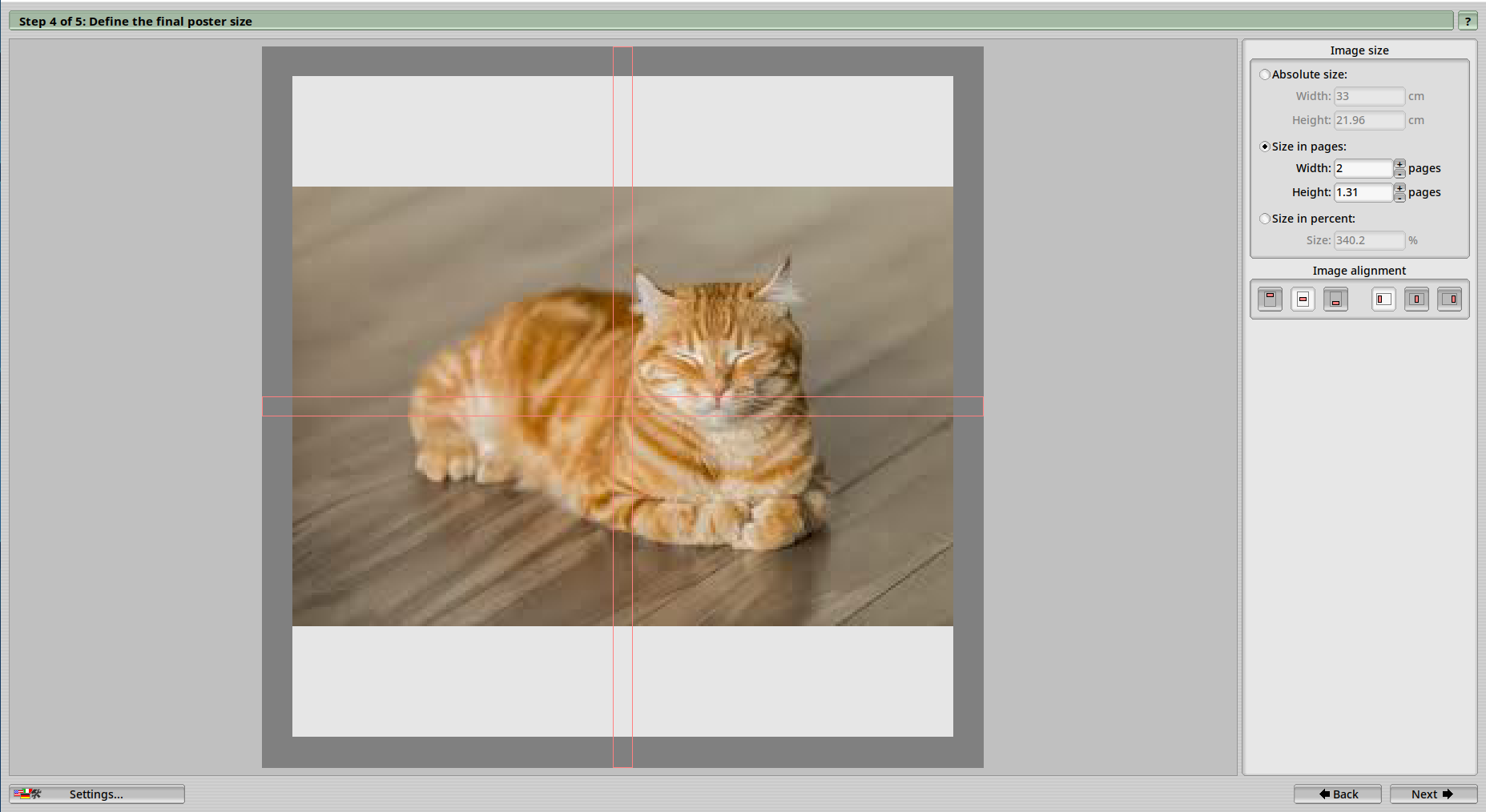The height and width of the screenshot is (812, 1486).
Task: Click the 'Image size' heading
Action: pyautogui.click(x=1359, y=50)
